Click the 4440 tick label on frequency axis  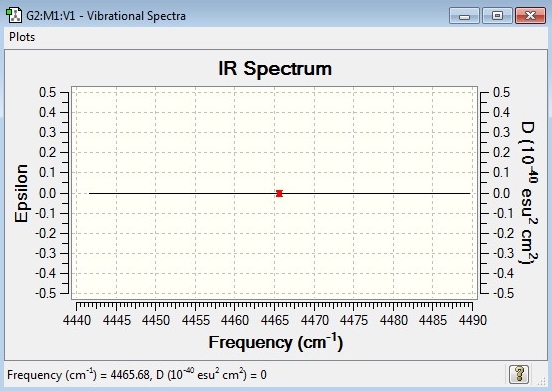click(77, 321)
